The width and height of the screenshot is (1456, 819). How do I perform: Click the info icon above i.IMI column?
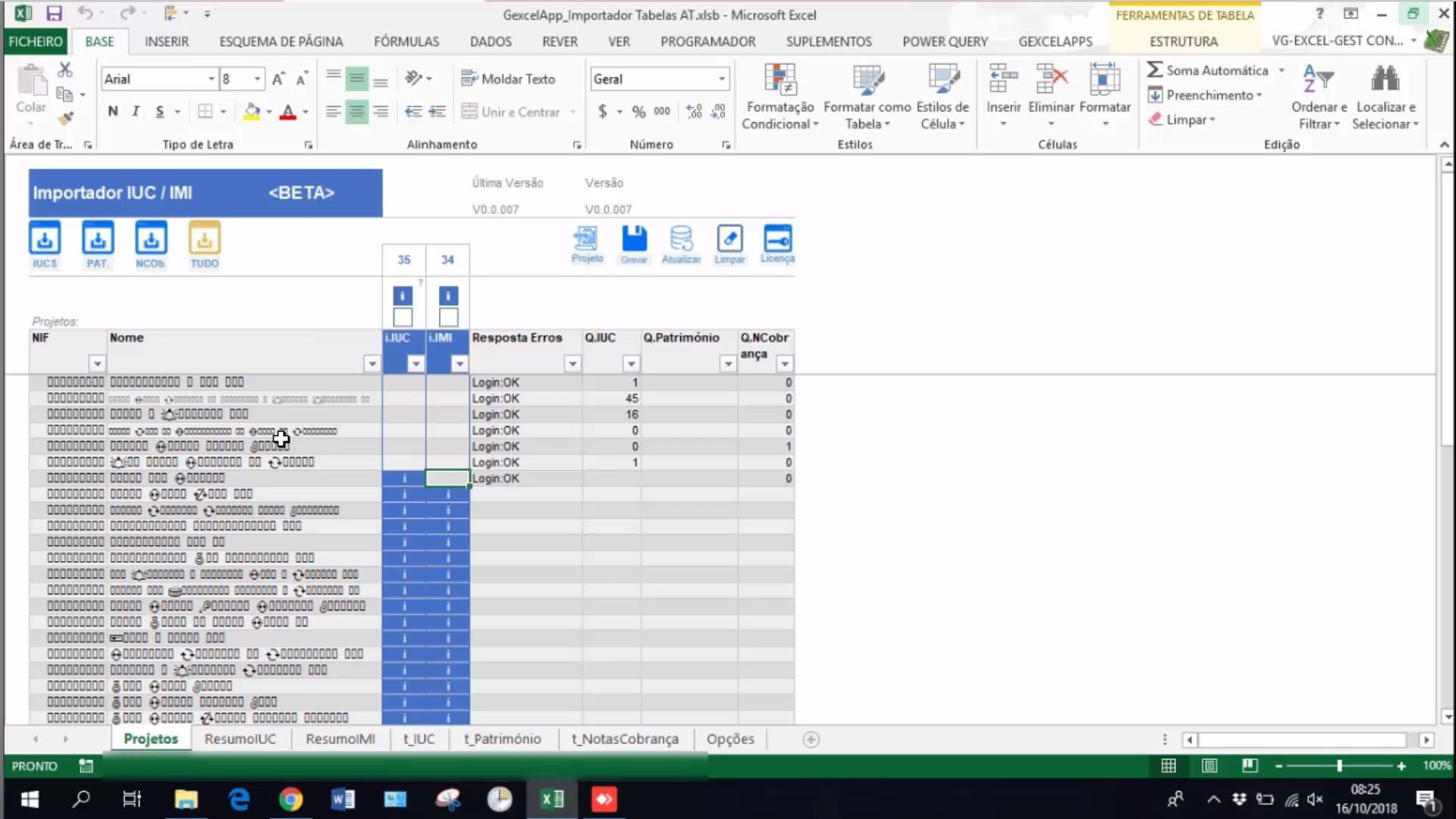tap(448, 296)
